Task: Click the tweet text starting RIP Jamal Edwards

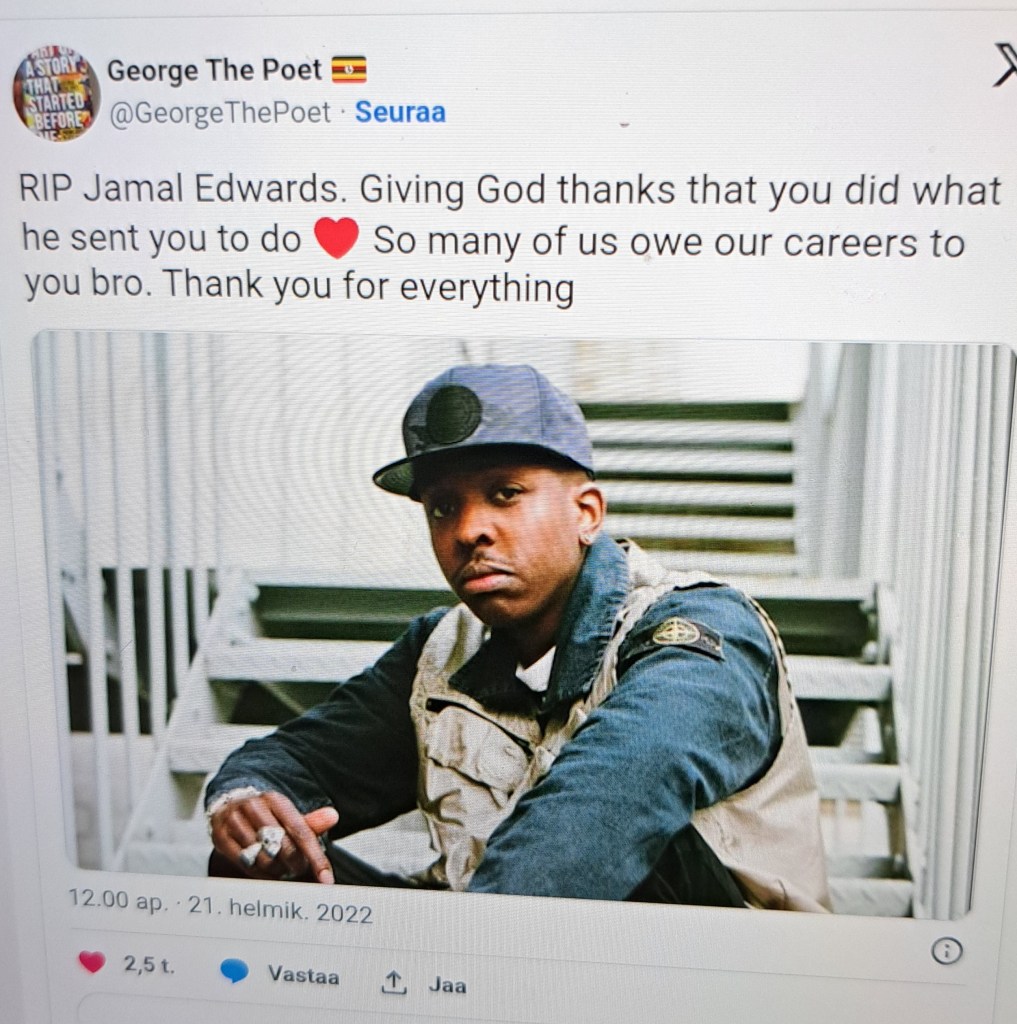Action: pyautogui.click(x=509, y=238)
